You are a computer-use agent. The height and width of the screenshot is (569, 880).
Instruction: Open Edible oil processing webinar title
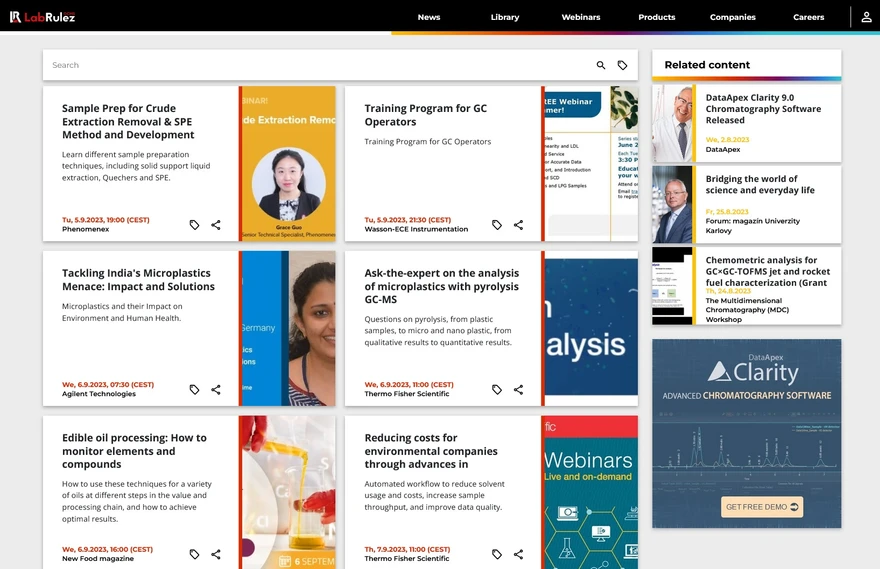[x=134, y=451]
